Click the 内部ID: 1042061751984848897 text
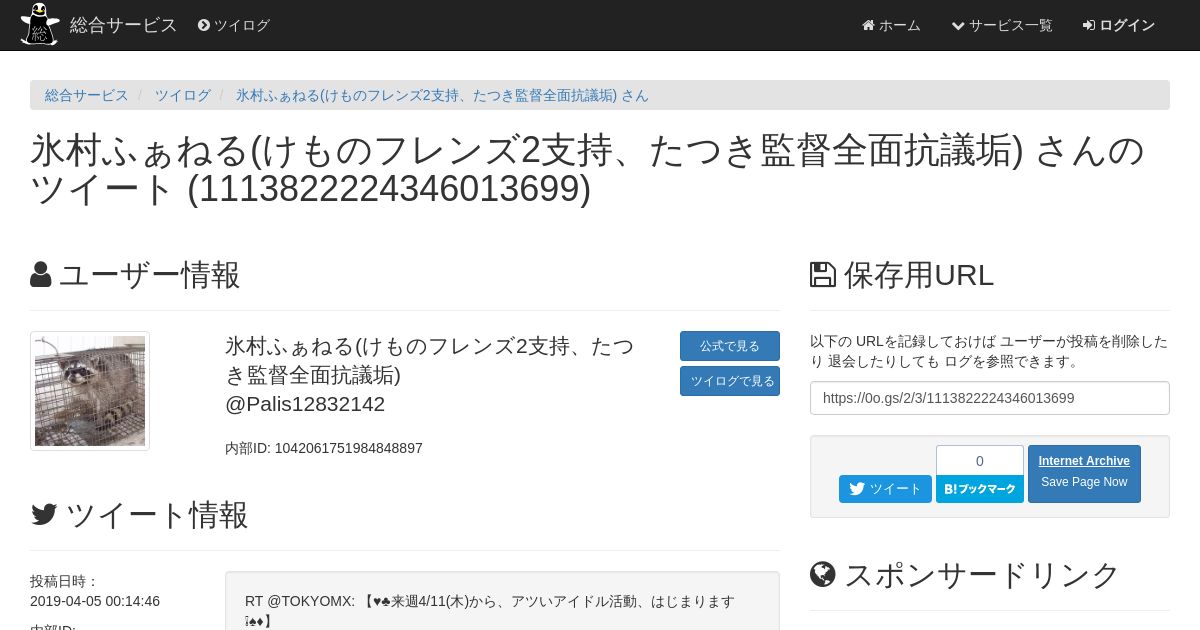Screen dimensions: 1200x630 [324, 448]
